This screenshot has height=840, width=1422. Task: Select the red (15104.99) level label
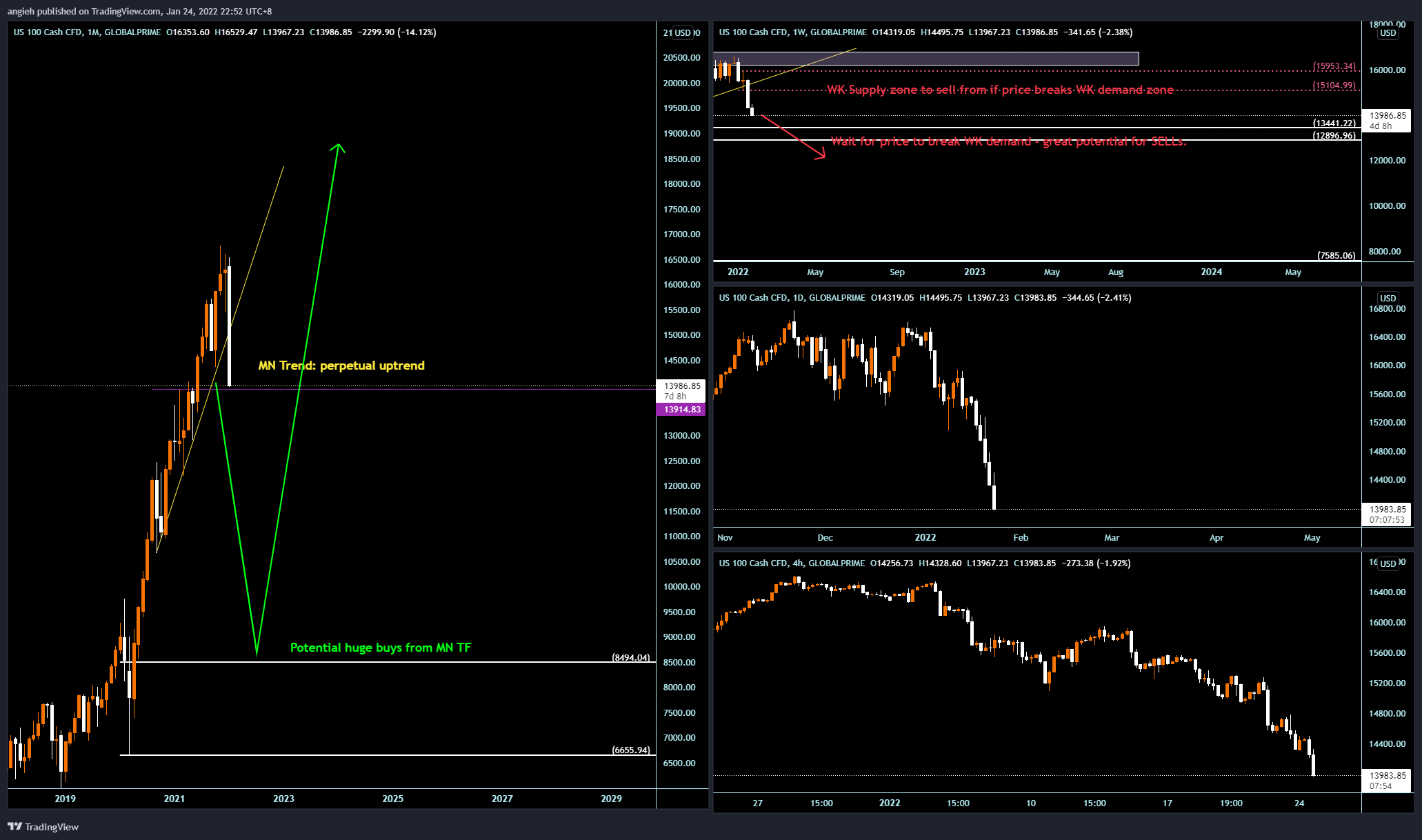click(1334, 86)
